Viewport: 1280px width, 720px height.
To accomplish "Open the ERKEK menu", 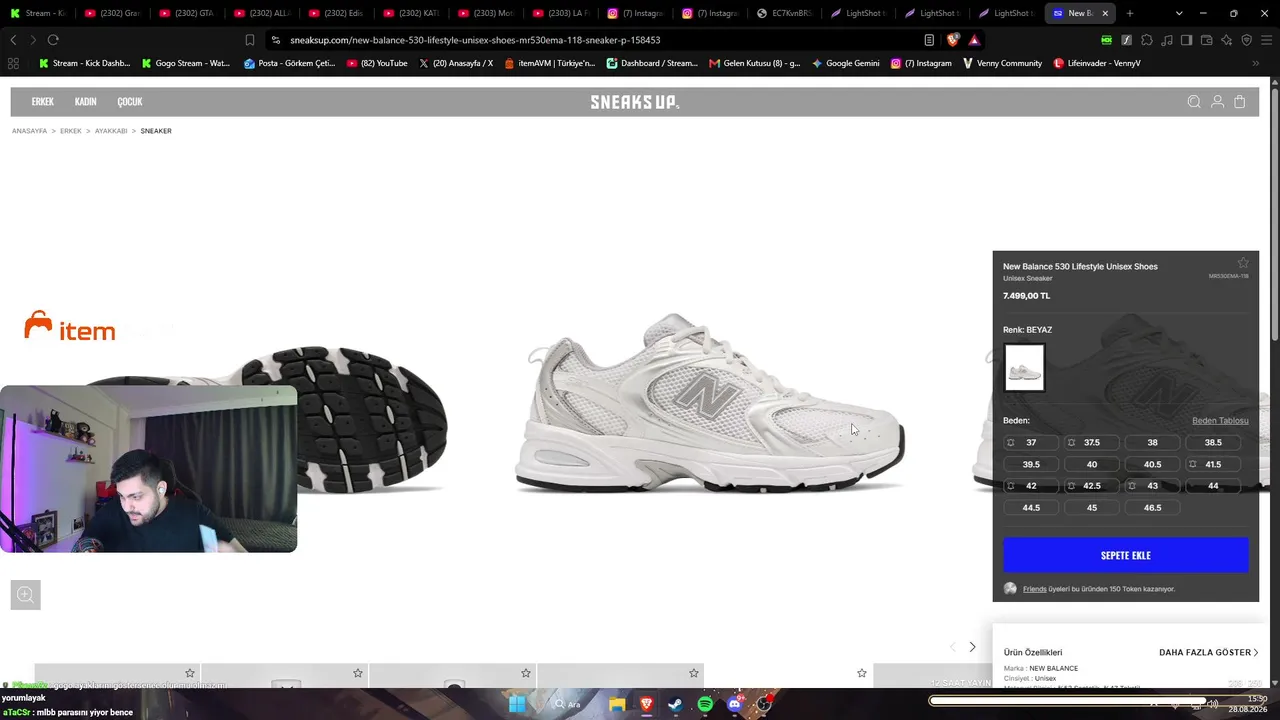I will (42, 102).
